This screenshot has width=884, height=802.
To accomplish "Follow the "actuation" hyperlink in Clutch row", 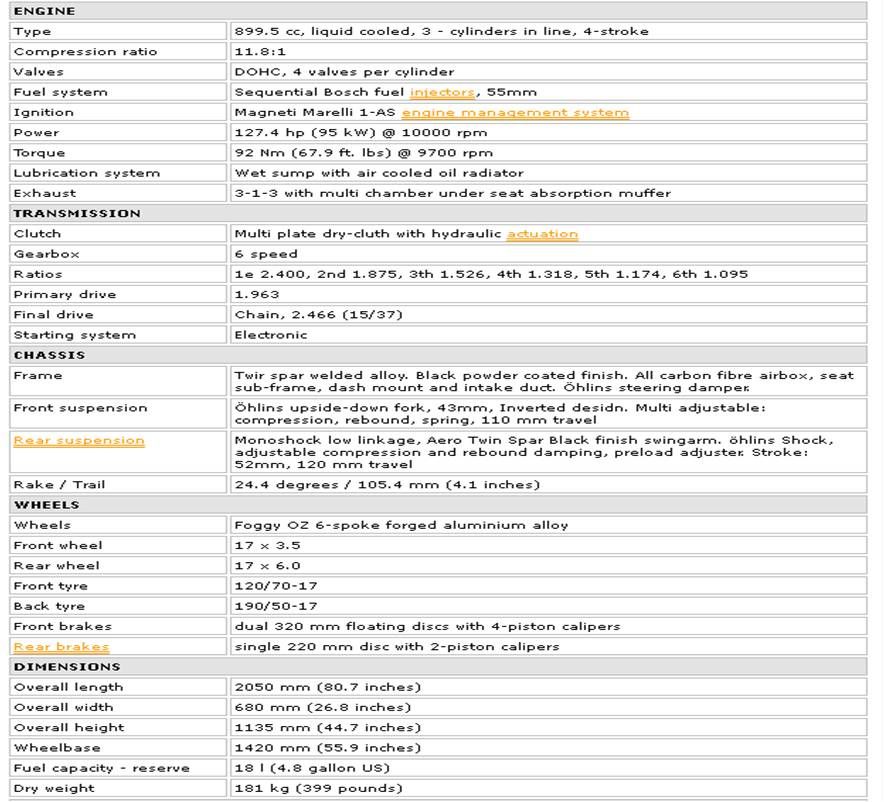I will [x=542, y=233].
